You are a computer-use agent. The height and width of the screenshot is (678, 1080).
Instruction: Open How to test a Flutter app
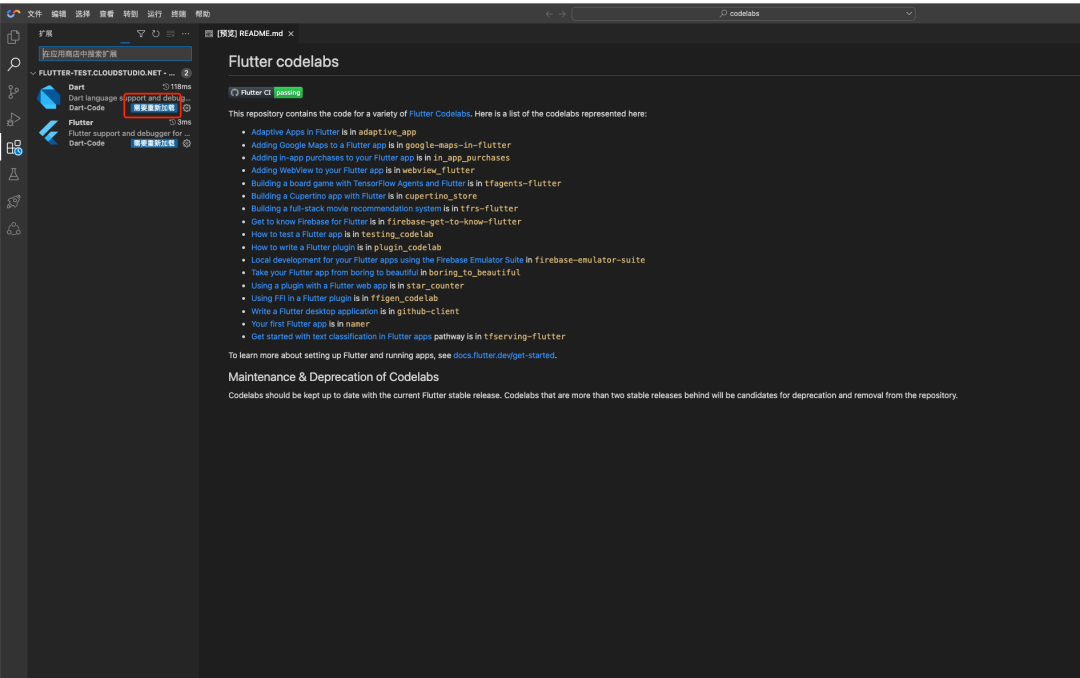click(296, 234)
